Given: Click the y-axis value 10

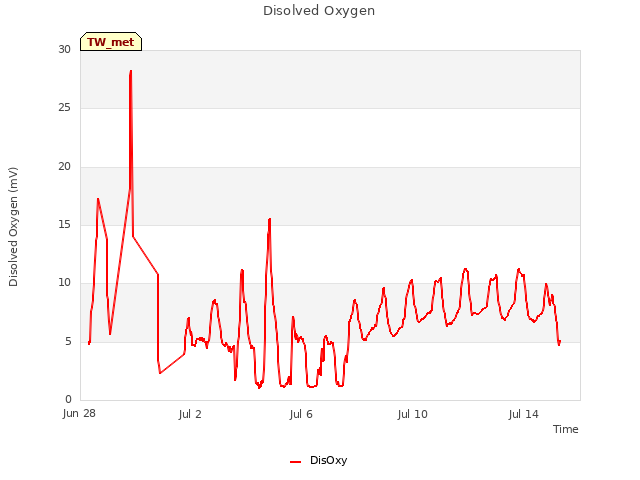Looking at the screenshot, I should pos(64,282).
